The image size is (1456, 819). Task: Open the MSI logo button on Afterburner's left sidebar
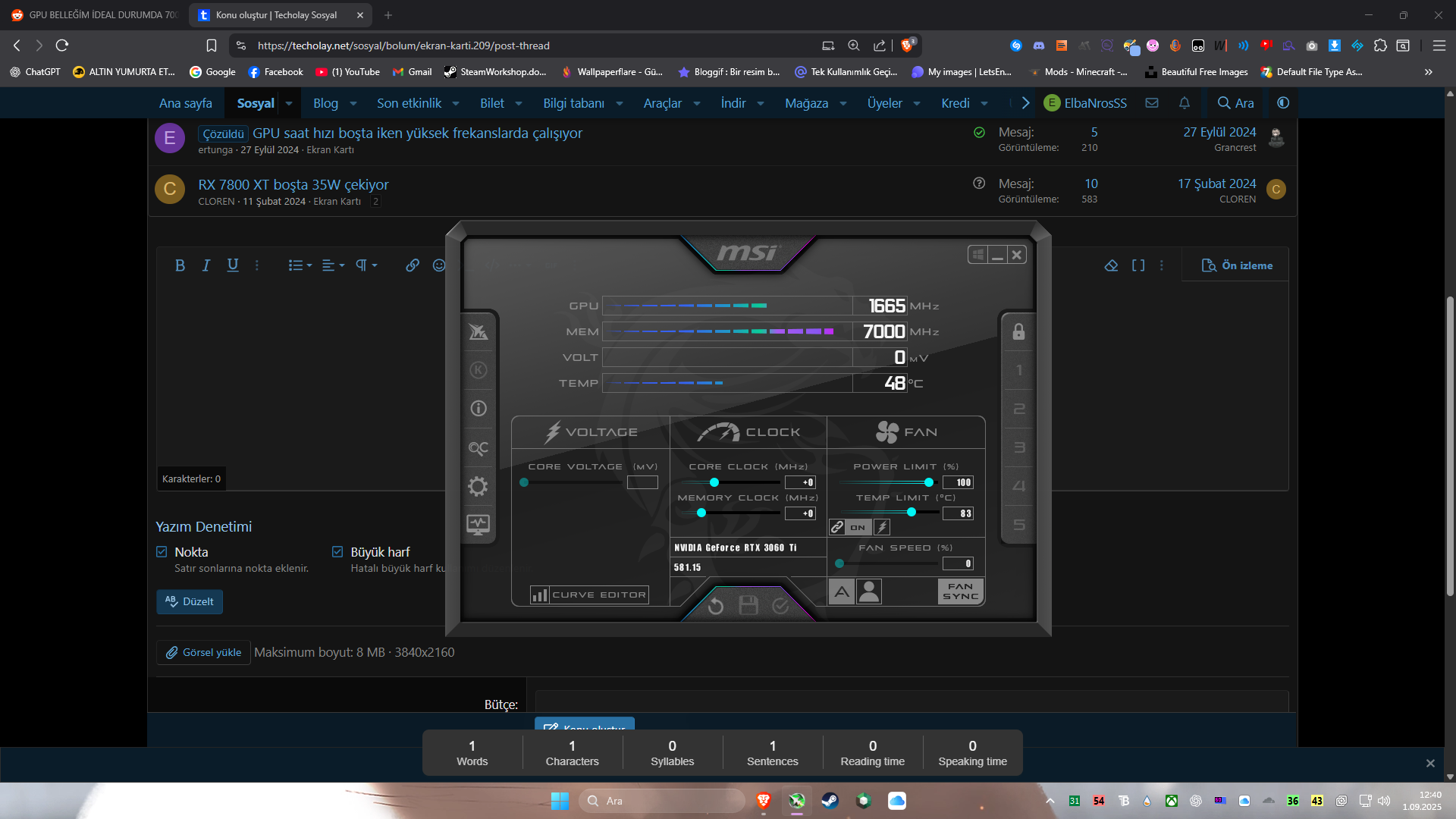pos(479,332)
